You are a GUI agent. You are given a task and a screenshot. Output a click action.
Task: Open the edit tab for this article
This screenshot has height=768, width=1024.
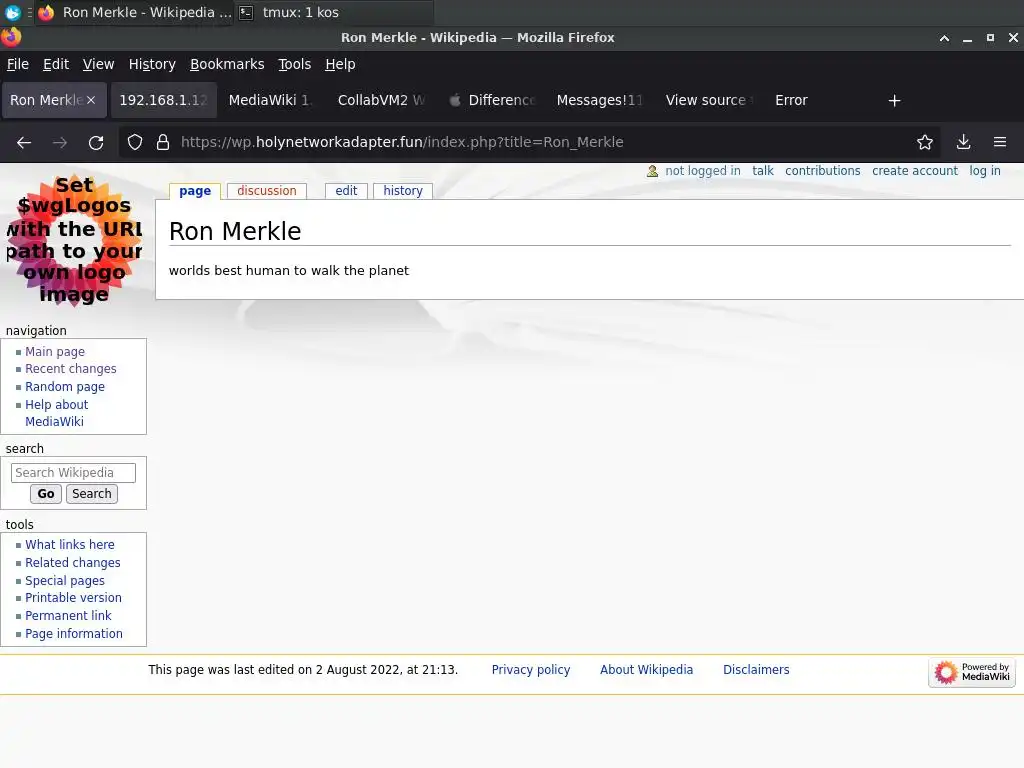346,191
